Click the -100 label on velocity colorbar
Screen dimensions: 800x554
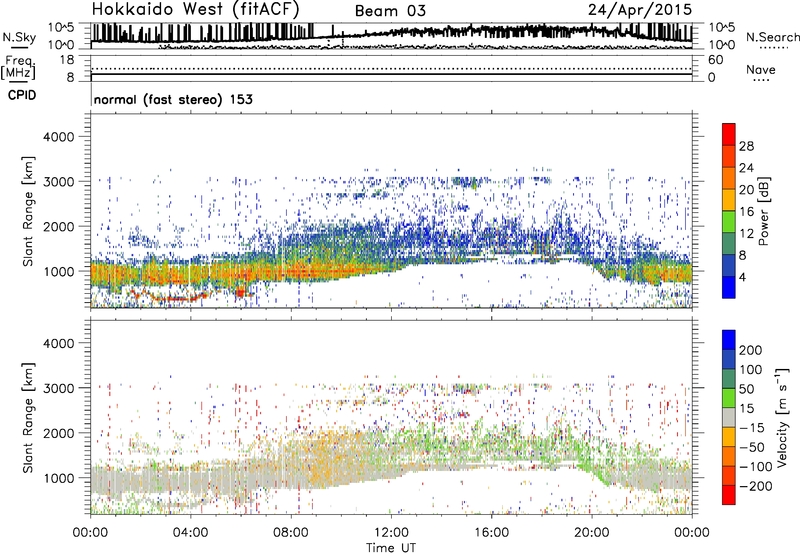(x=755, y=467)
